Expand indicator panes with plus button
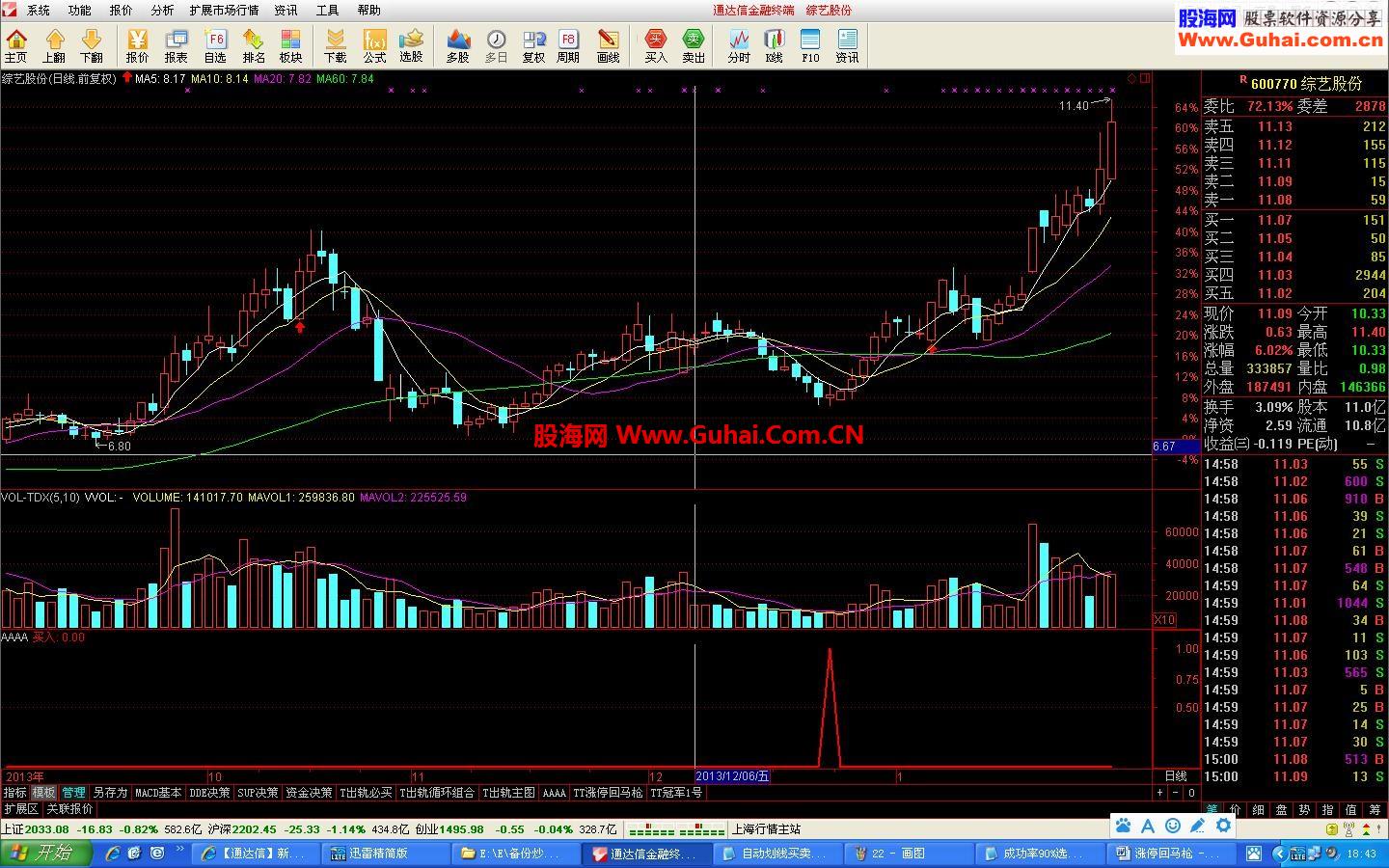1389x868 pixels. click(1160, 793)
